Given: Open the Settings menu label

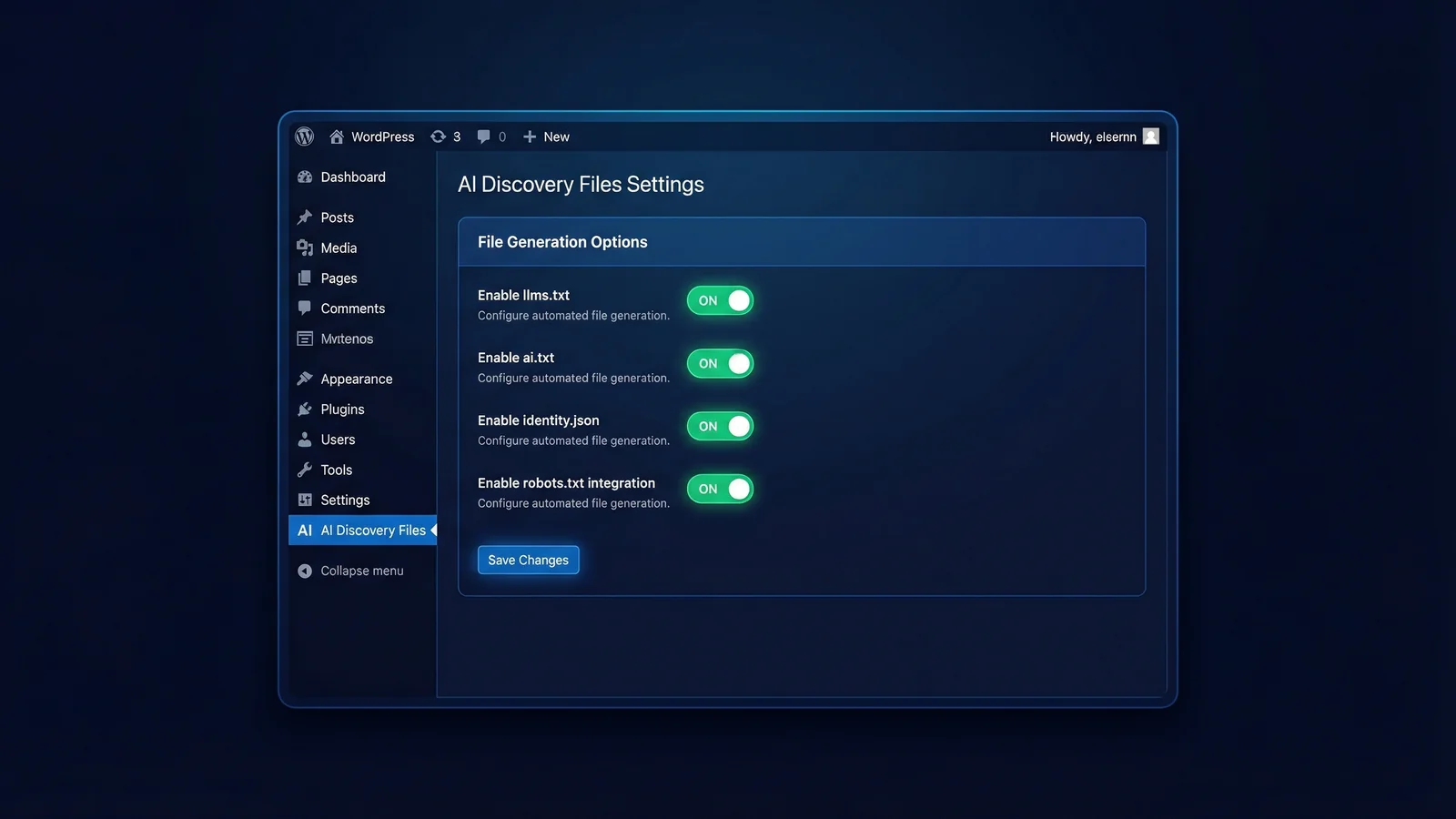Looking at the screenshot, I should tap(345, 500).
